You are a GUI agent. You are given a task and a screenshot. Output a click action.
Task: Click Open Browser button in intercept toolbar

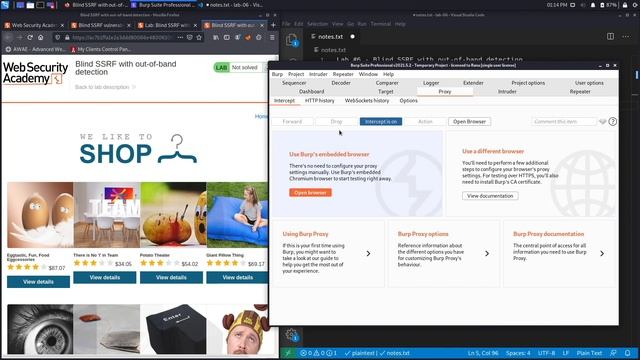469,122
